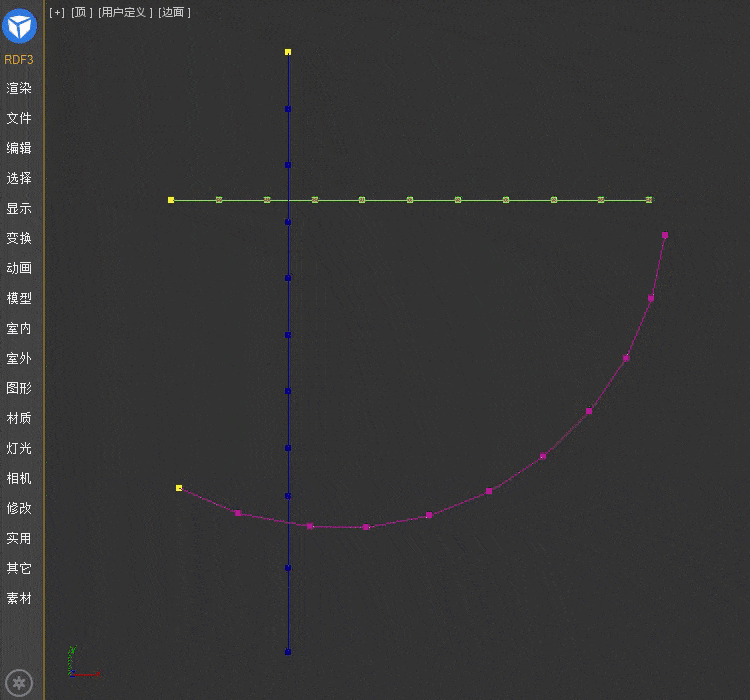This screenshot has height=700, width=750.
Task: Open the 图形 menu
Action: [x=19, y=388]
